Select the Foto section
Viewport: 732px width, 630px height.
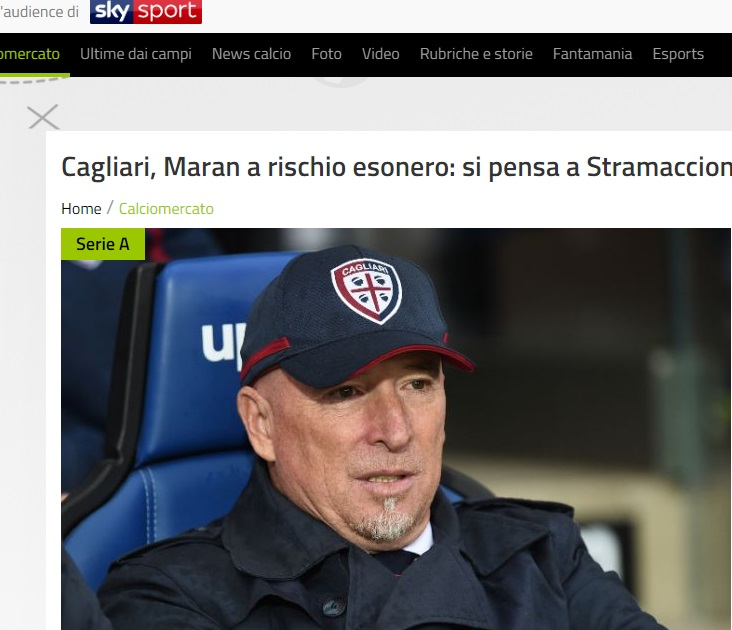tap(327, 54)
